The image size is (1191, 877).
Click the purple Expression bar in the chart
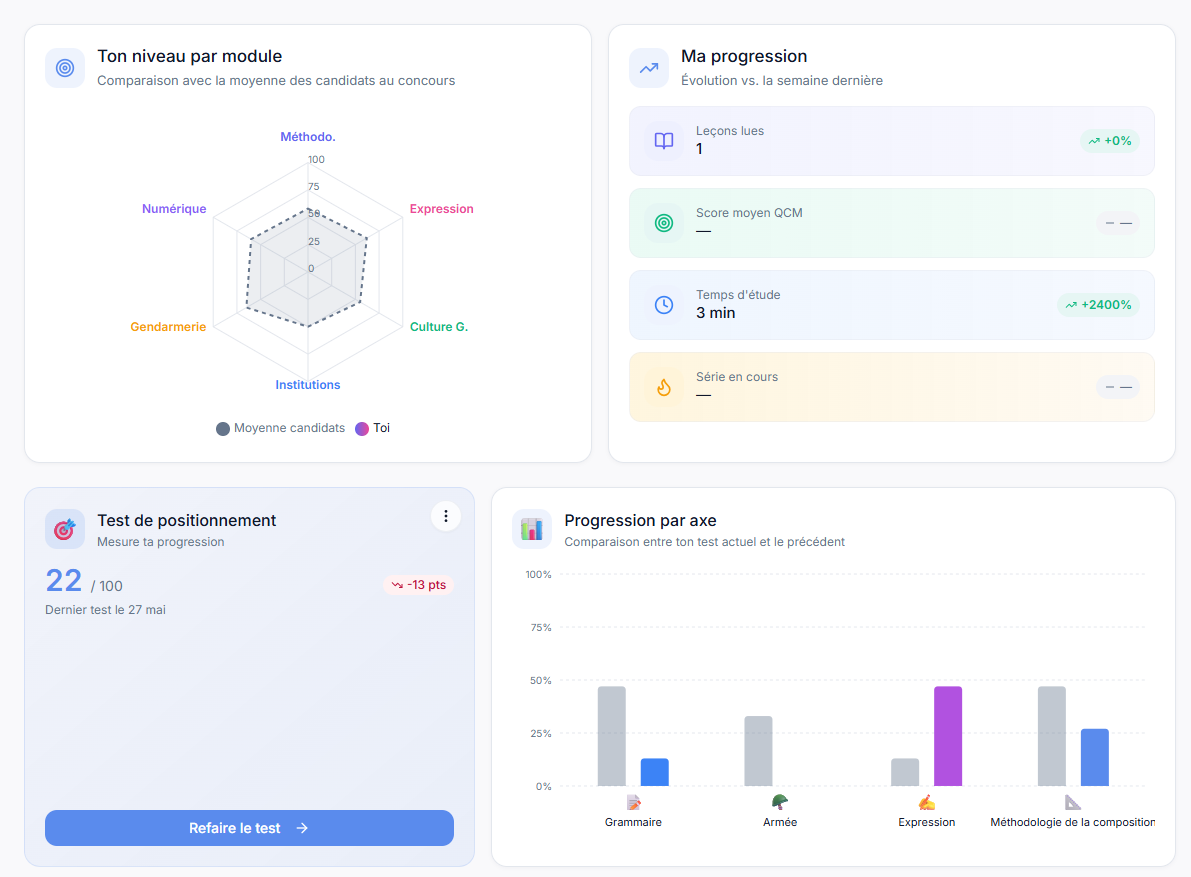pos(948,736)
